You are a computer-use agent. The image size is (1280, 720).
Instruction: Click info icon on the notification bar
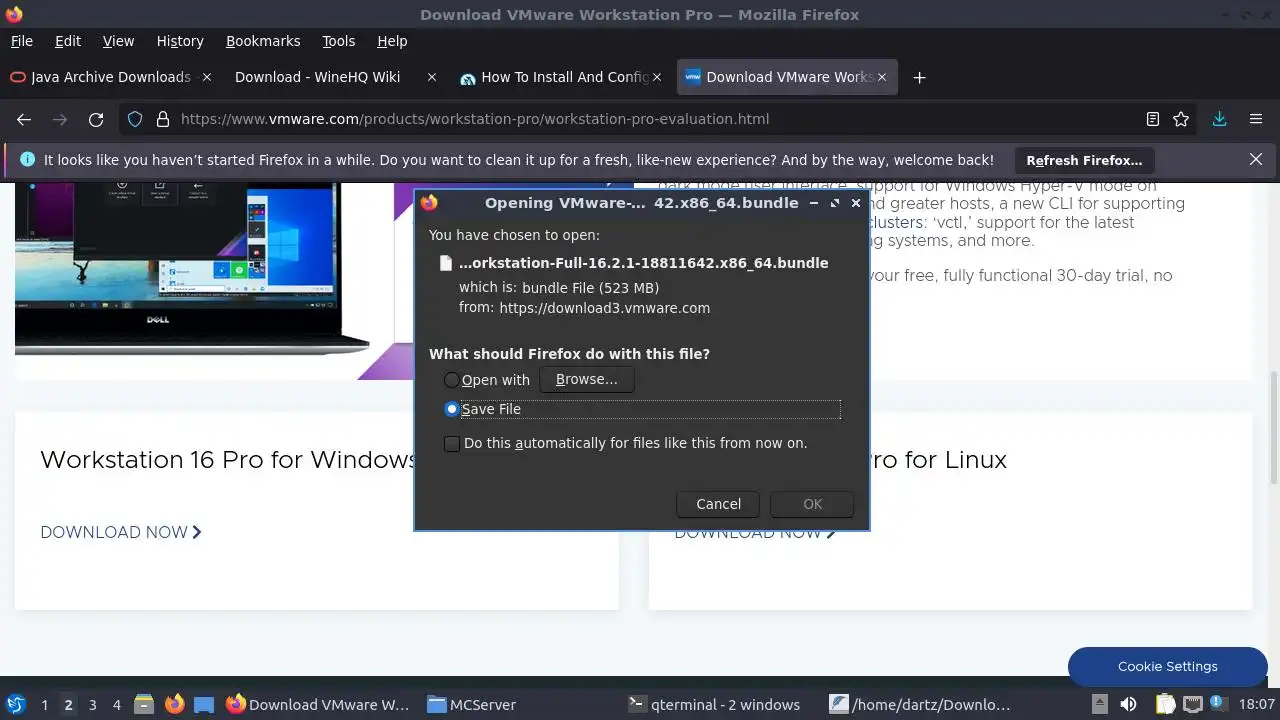[x=27, y=159]
